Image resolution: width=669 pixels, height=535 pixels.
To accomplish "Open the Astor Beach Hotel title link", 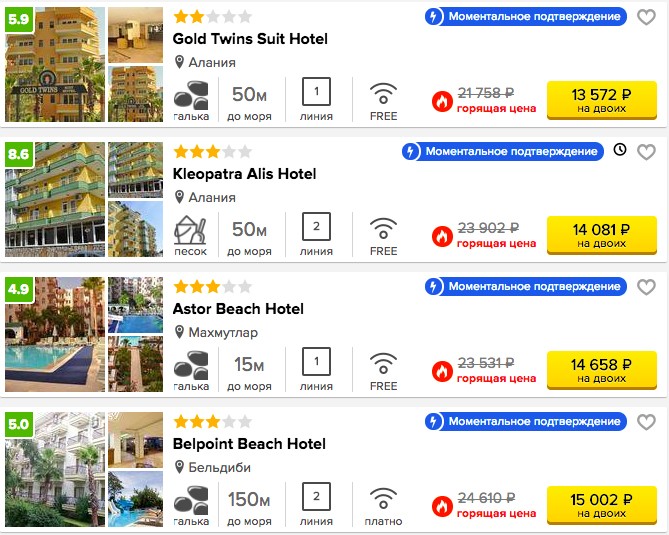I will point(238,308).
